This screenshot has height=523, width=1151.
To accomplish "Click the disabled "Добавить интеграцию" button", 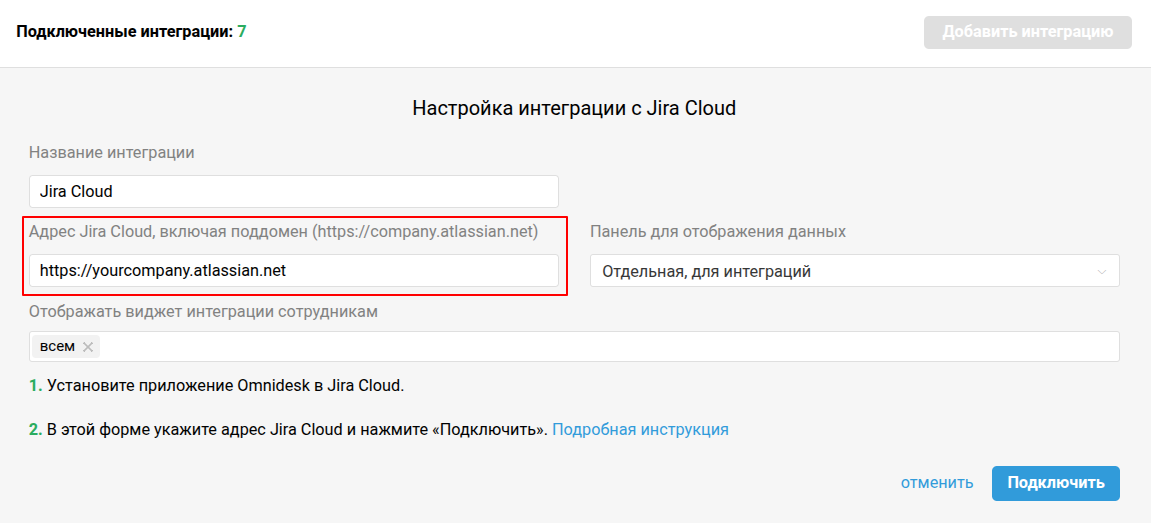I will (1027, 32).
